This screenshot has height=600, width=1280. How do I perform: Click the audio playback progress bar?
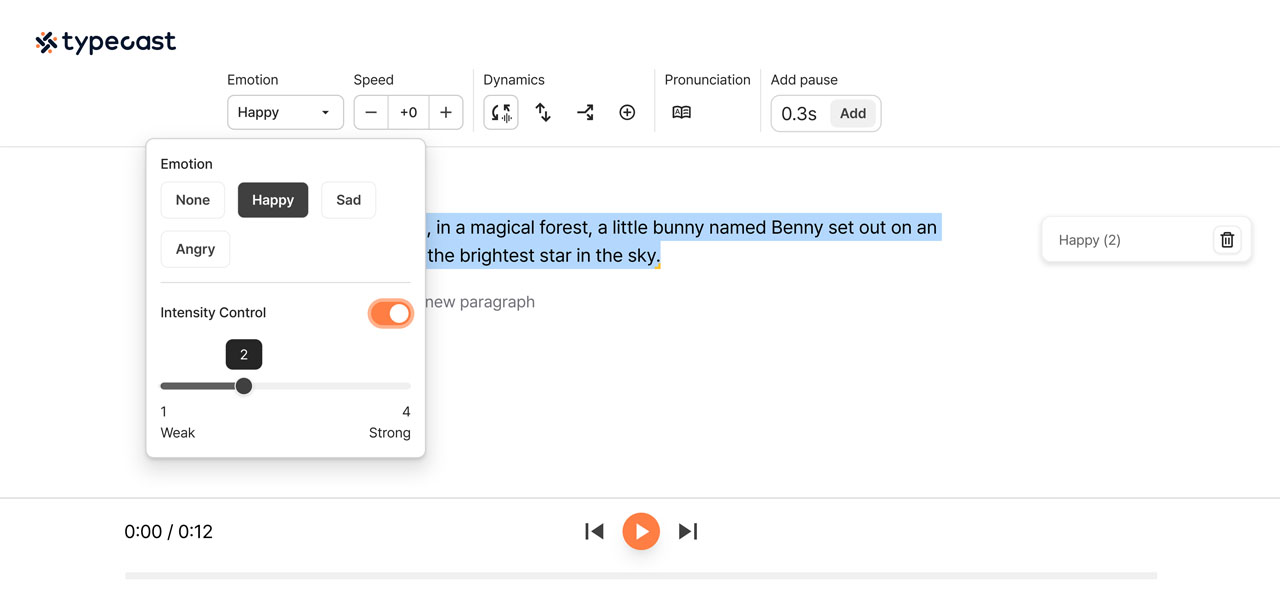tap(641, 576)
